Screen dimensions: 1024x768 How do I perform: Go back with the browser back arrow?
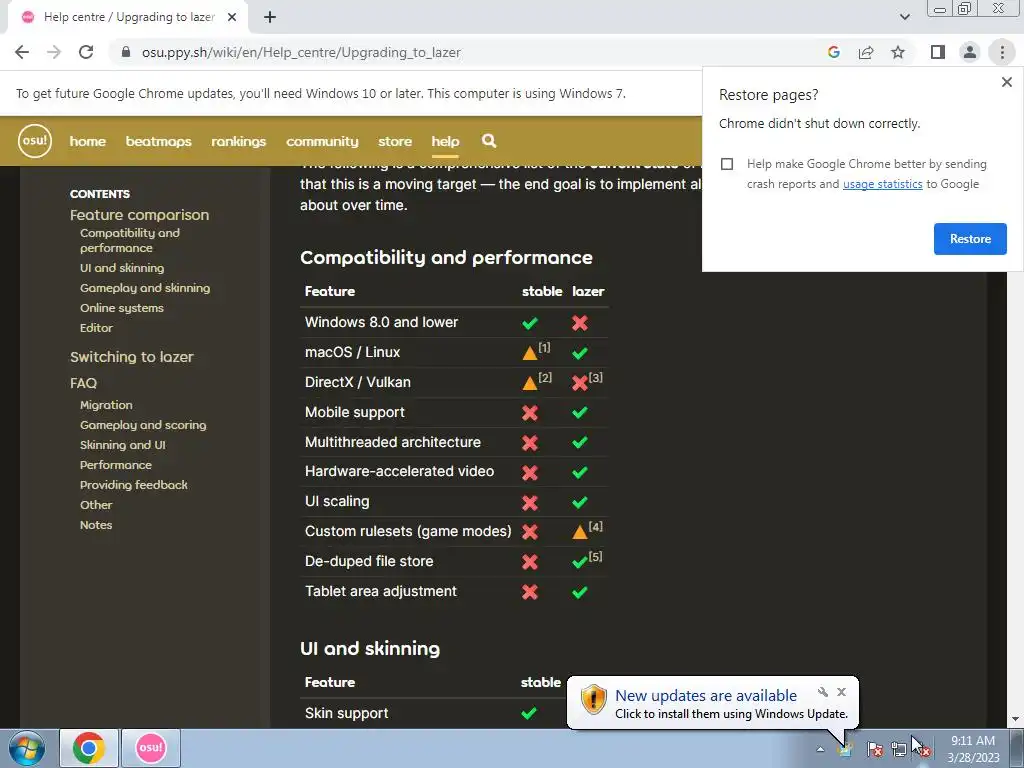[22, 52]
